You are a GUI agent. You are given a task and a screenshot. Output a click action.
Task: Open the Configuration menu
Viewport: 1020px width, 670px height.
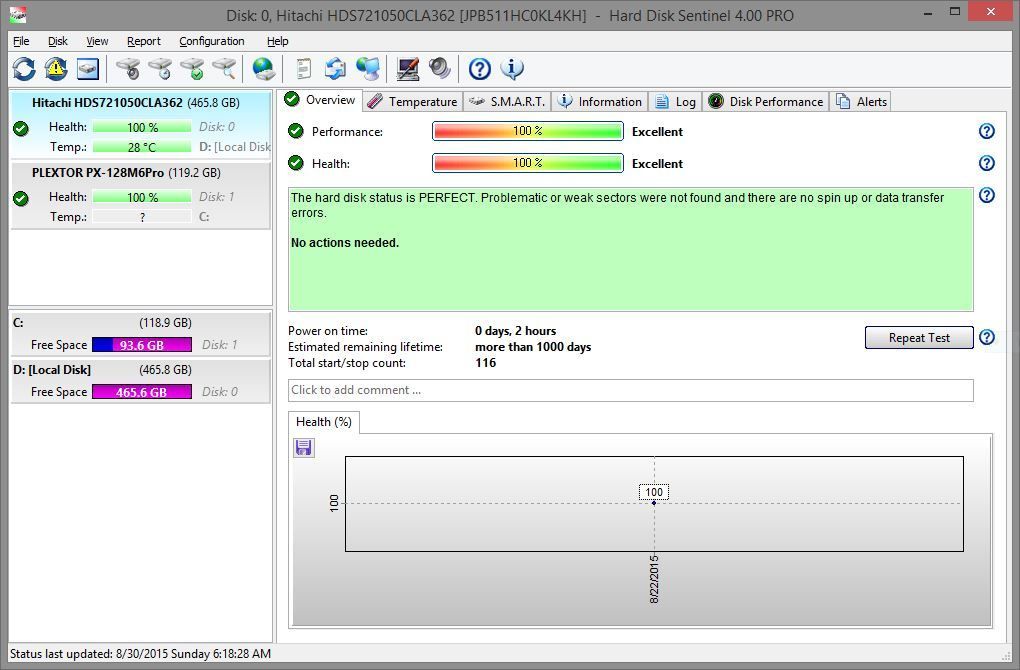tap(211, 41)
